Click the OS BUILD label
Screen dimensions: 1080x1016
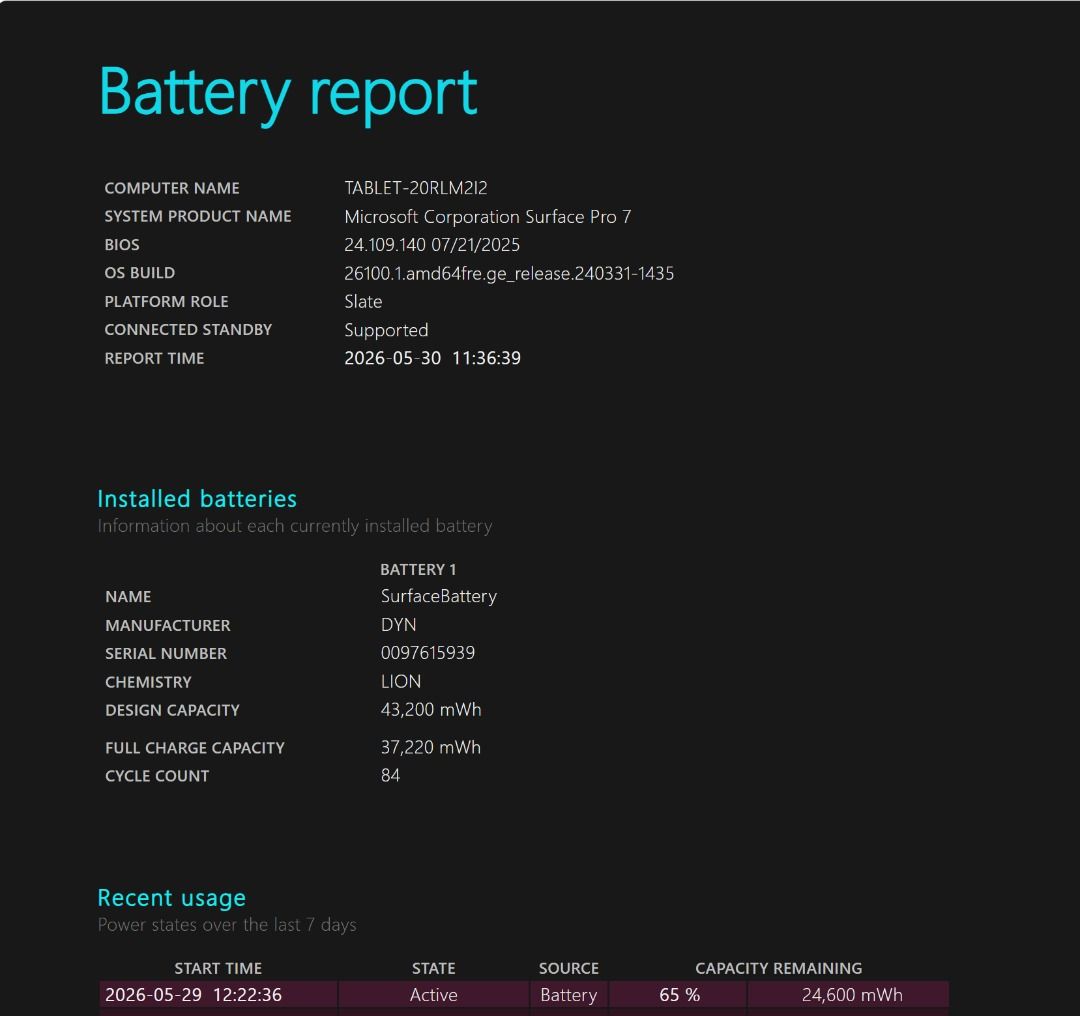pos(140,273)
